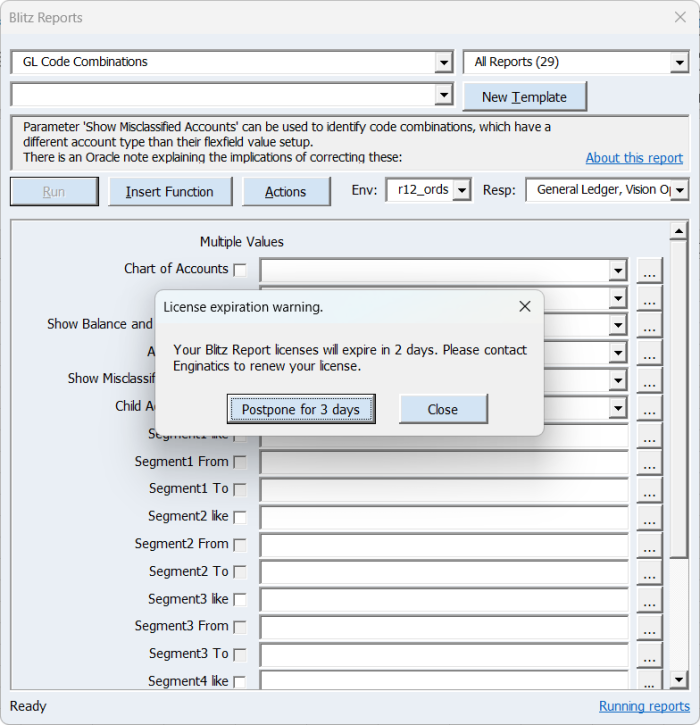Toggle Segment3 To checkbox
The height and width of the screenshot is (725, 700).
pyautogui.click(x=240, y=655)
